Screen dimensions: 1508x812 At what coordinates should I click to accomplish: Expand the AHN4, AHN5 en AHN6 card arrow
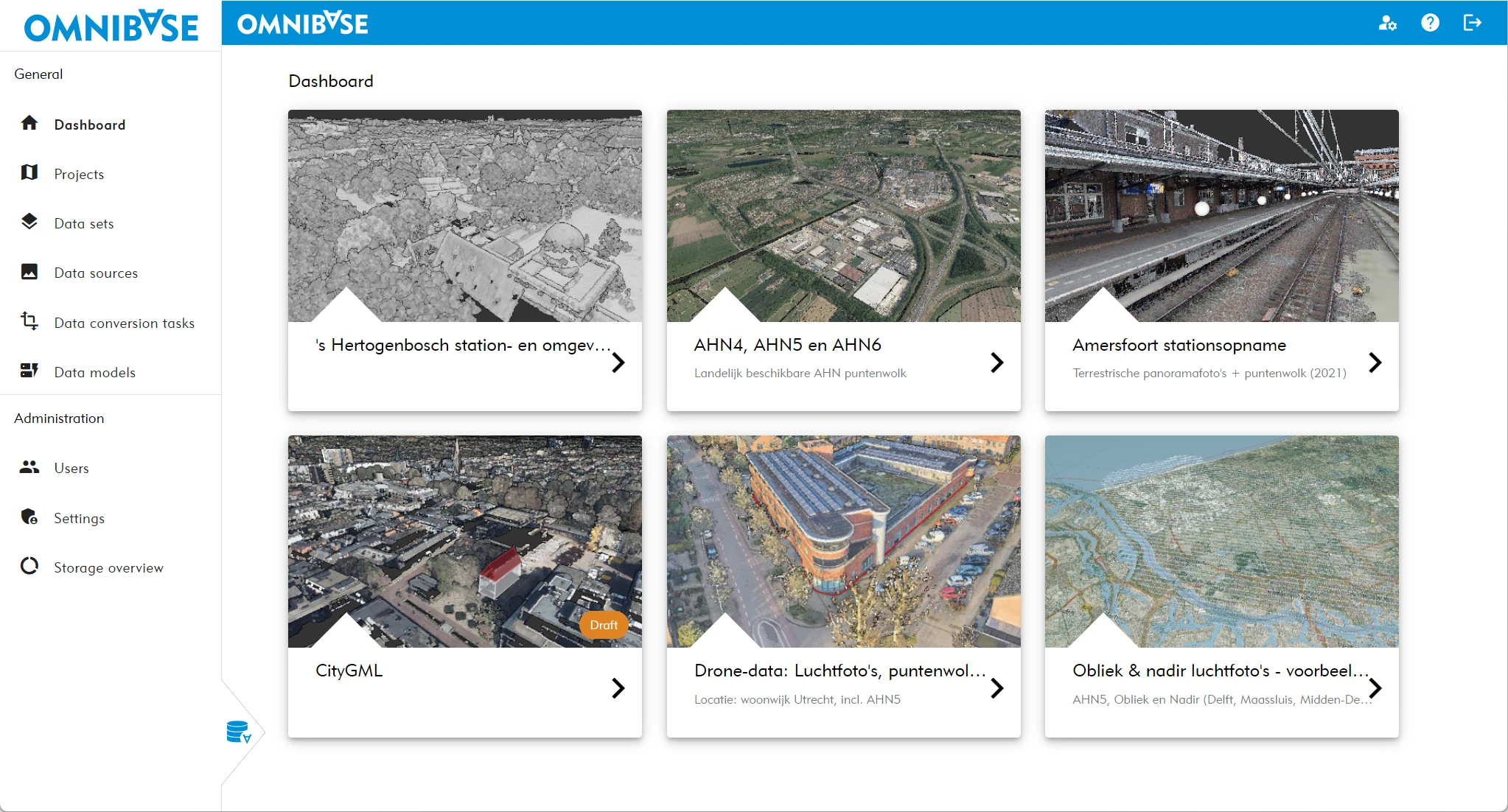tap(996, 363)
